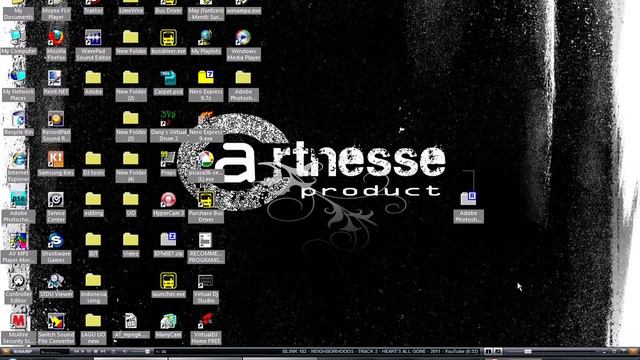Select the Nero Express 9.7z archive
640x360 pixels.
206,78
